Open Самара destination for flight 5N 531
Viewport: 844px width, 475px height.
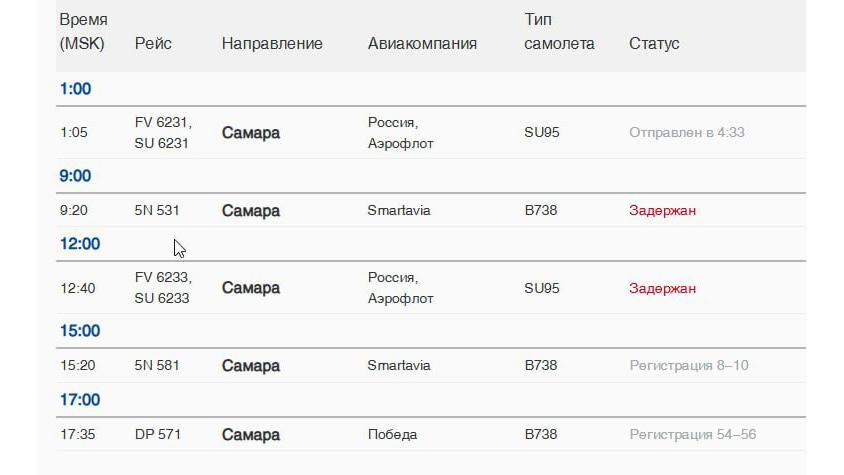point(251,211)
